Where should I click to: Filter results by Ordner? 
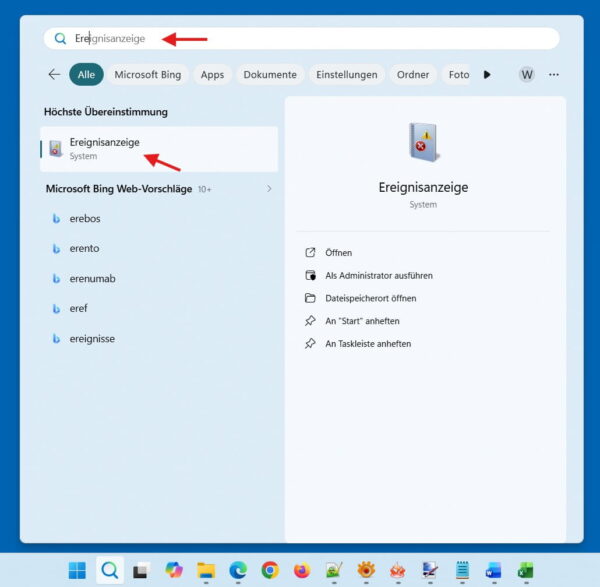pyautogui.click(x=413, y=75)
